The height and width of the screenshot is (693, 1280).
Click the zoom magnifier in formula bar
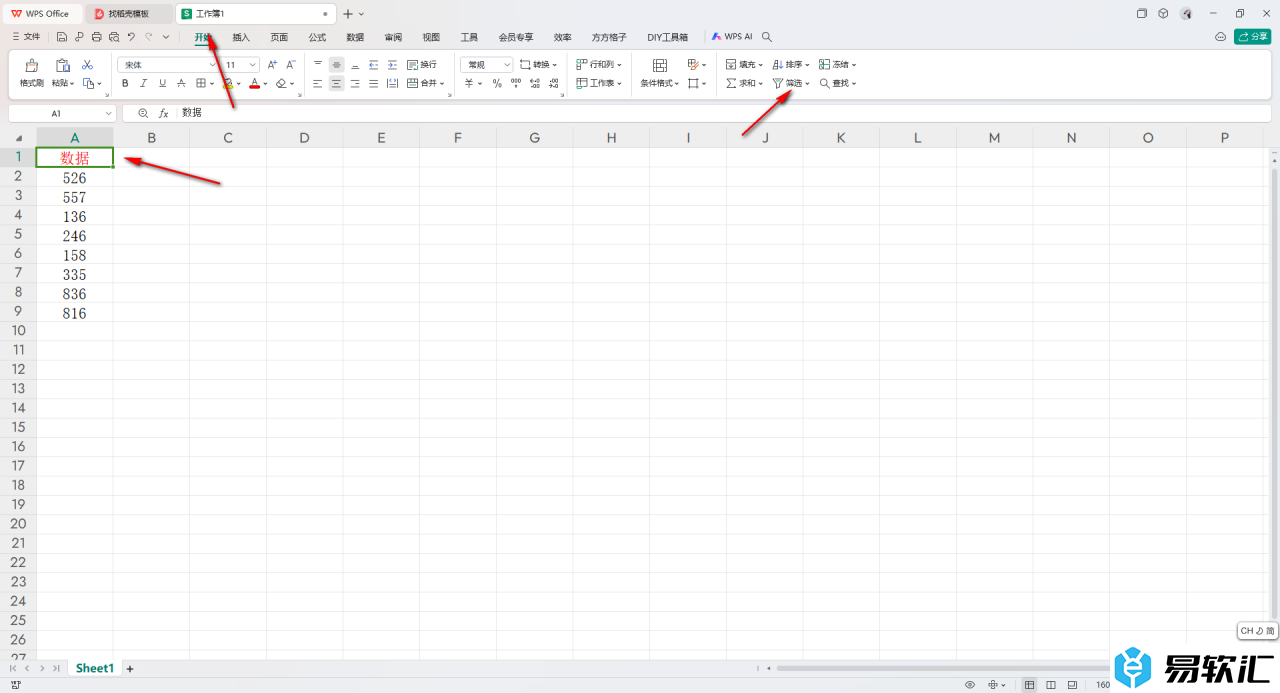(x=143, y=113)
